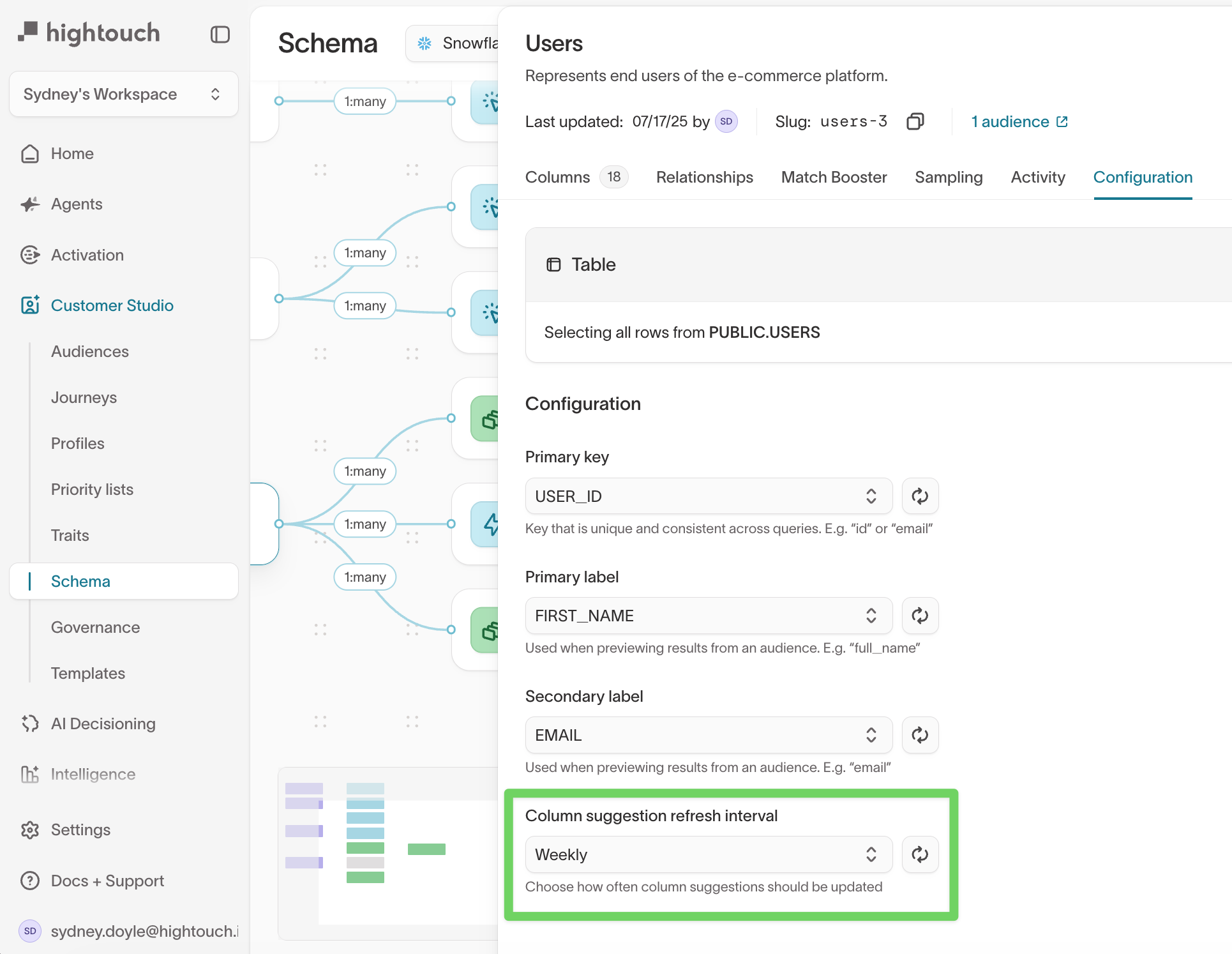Click a 1:many relationship badge

pos(364,101)
